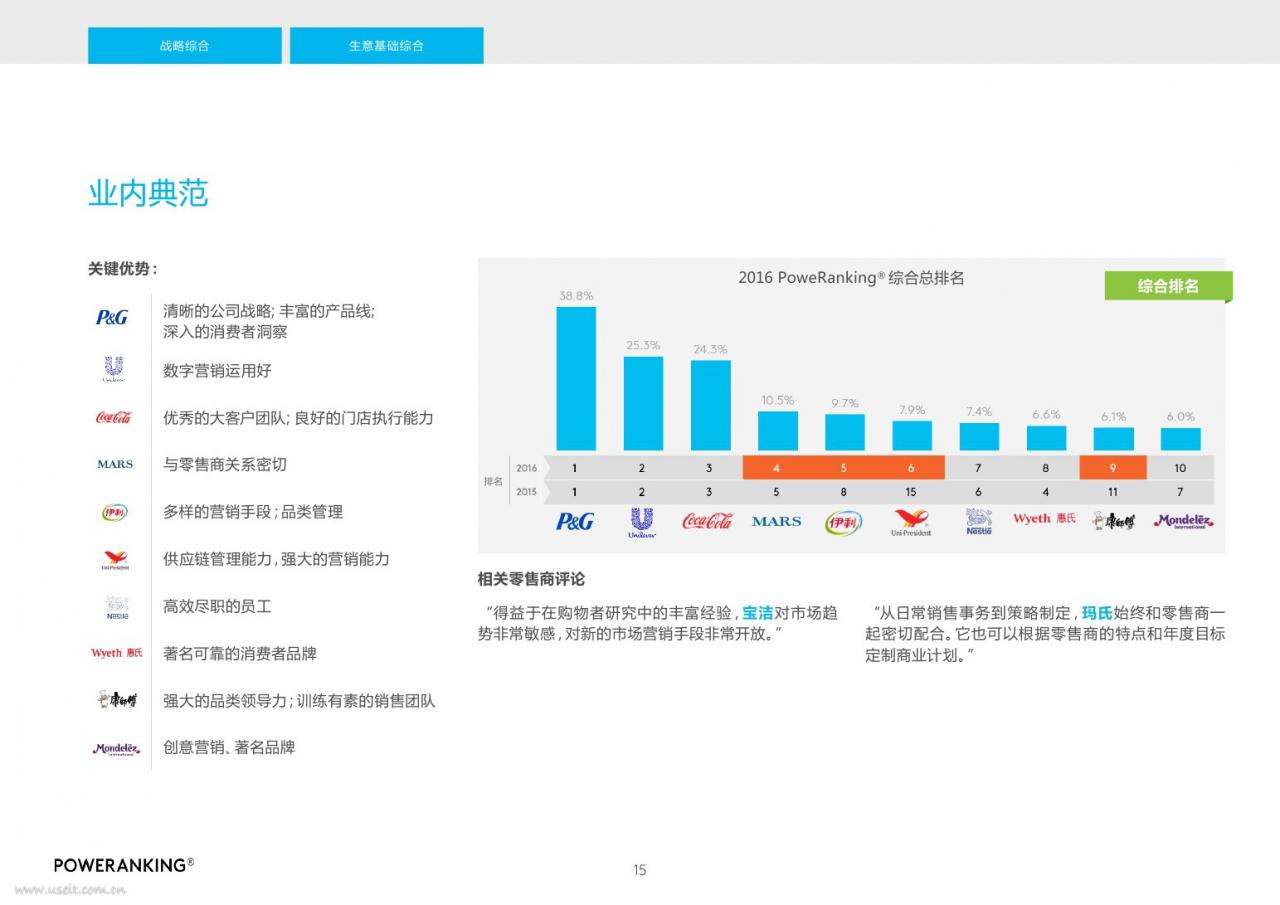The width and height of the screenshot is (1280, 905).
Task: Click the MARS logo below the chart
Action: (776, 521)
